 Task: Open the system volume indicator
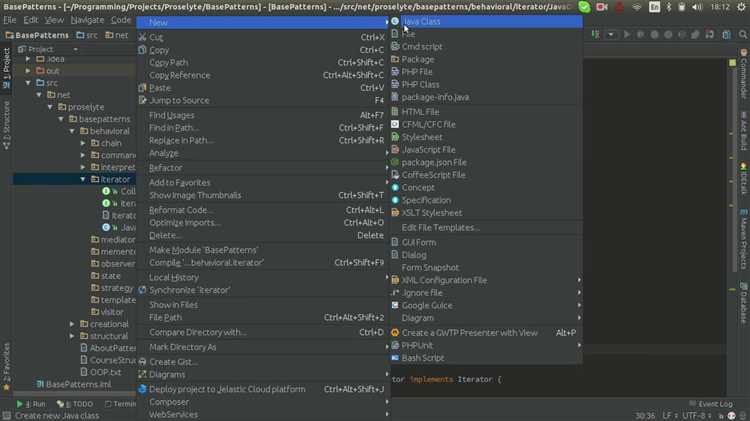(697, 7)
